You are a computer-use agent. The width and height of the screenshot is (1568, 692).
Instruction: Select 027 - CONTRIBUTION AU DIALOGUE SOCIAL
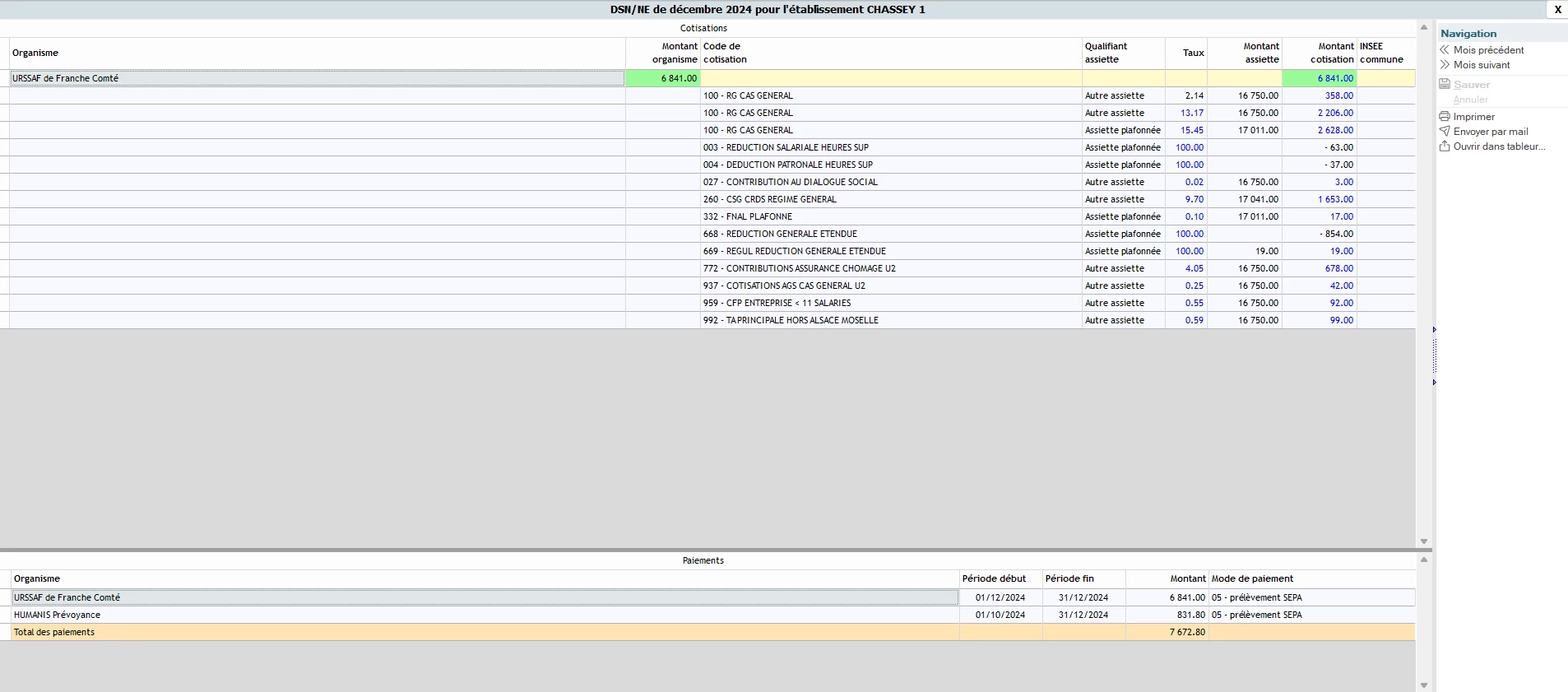click(x=891, y=182)
